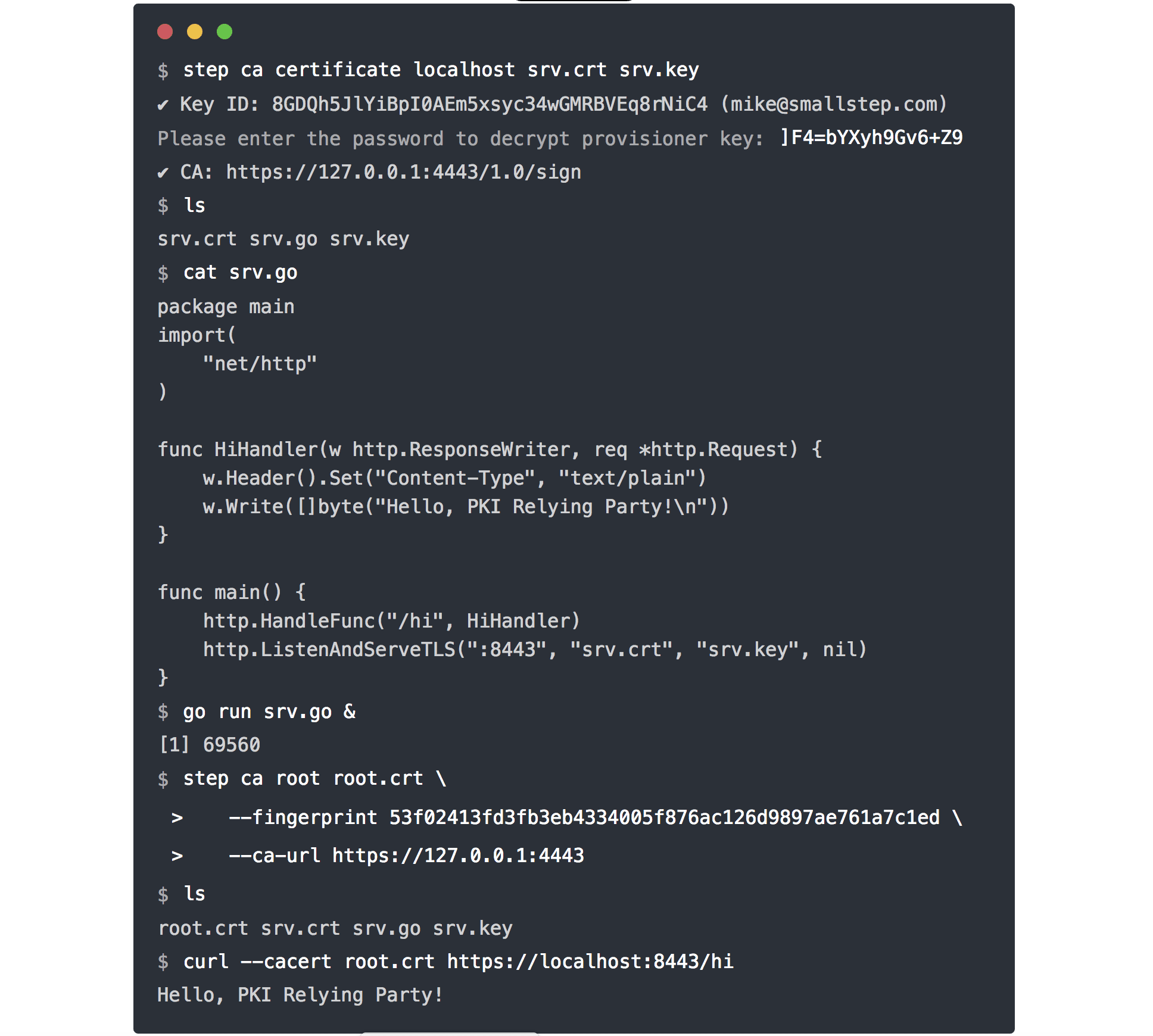Click the go run srv.go command
Viewport: 1153px width, 1036px height.
point(269,712)
